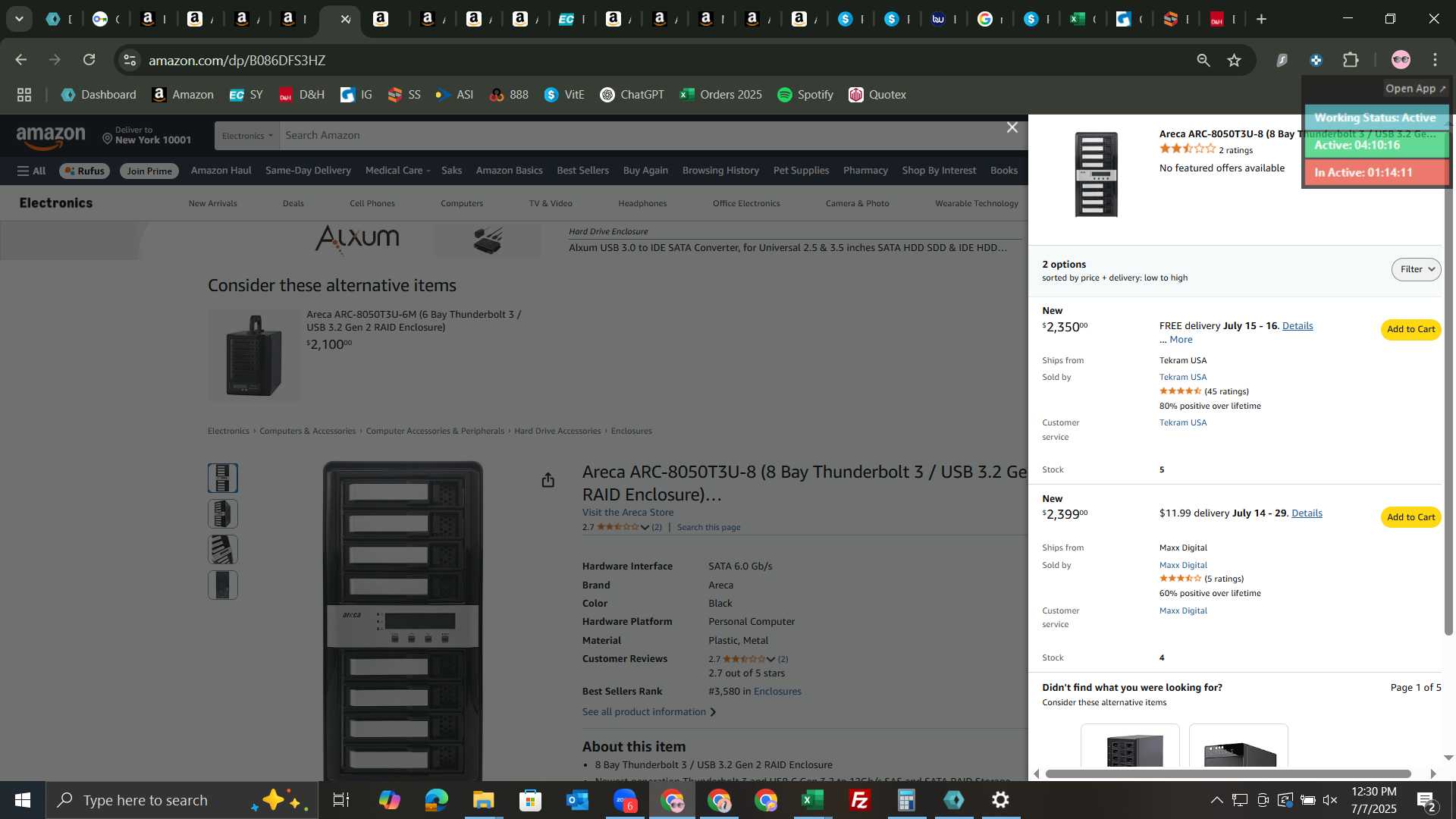Open the Amazon bookmark
Viewport: 1456px width, 819px height.
pyautogui.click(x=183, y=95)
